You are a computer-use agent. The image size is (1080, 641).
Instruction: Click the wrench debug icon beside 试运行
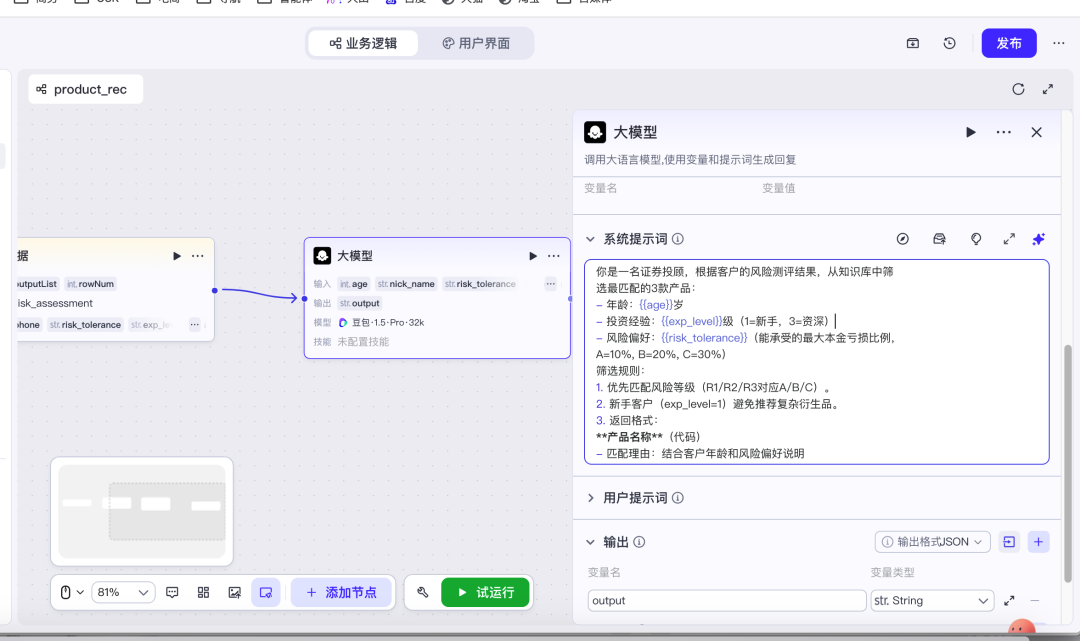coord(423,592)
